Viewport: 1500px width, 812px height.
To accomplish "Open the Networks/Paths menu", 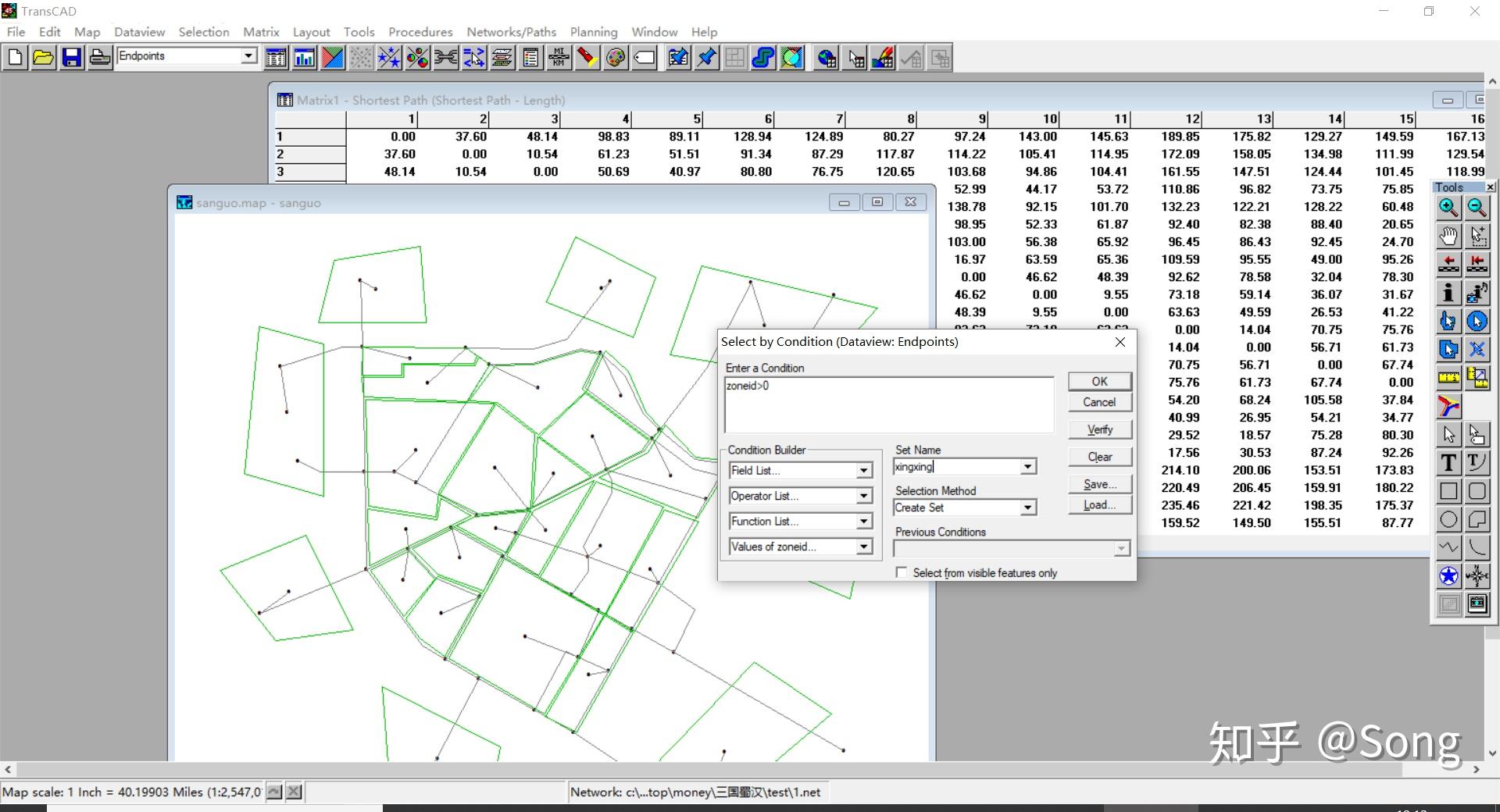I will tap(511, 32).
